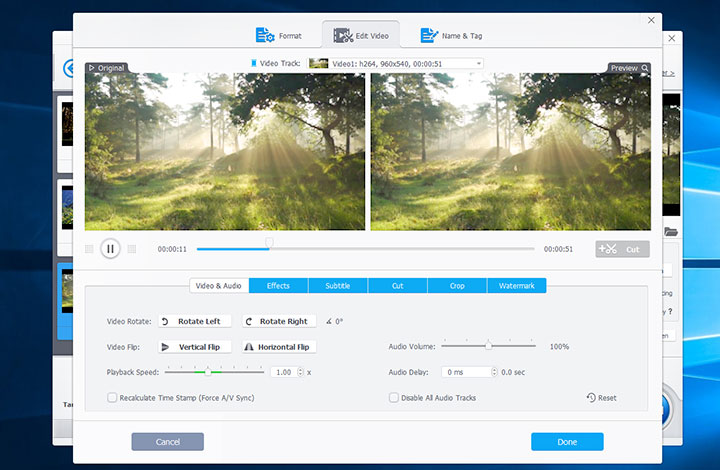Open the Video Track dropdown
Screen dimensions: 720x470
coord(396,63)
